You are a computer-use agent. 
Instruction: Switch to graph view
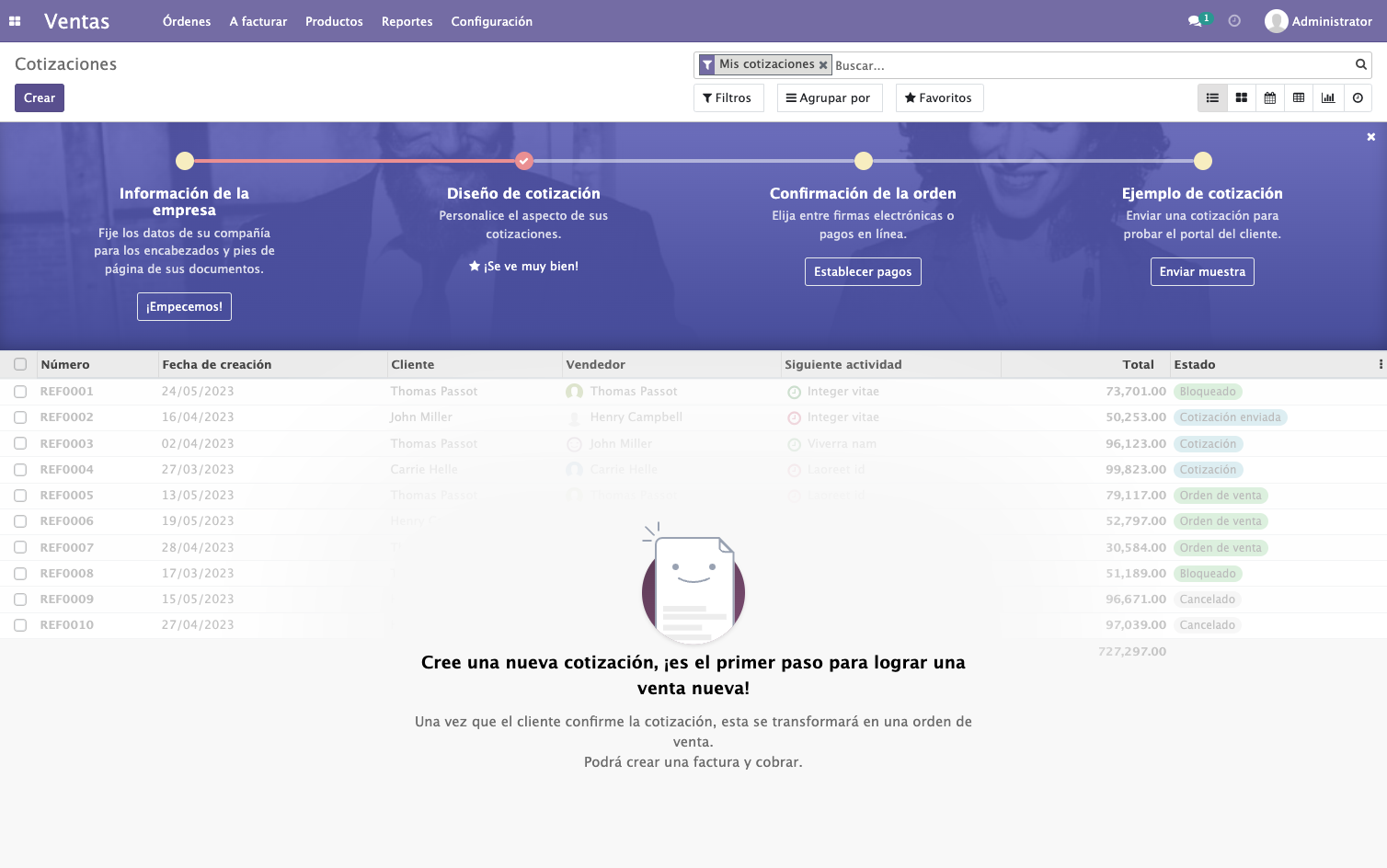pos(1328,98)
